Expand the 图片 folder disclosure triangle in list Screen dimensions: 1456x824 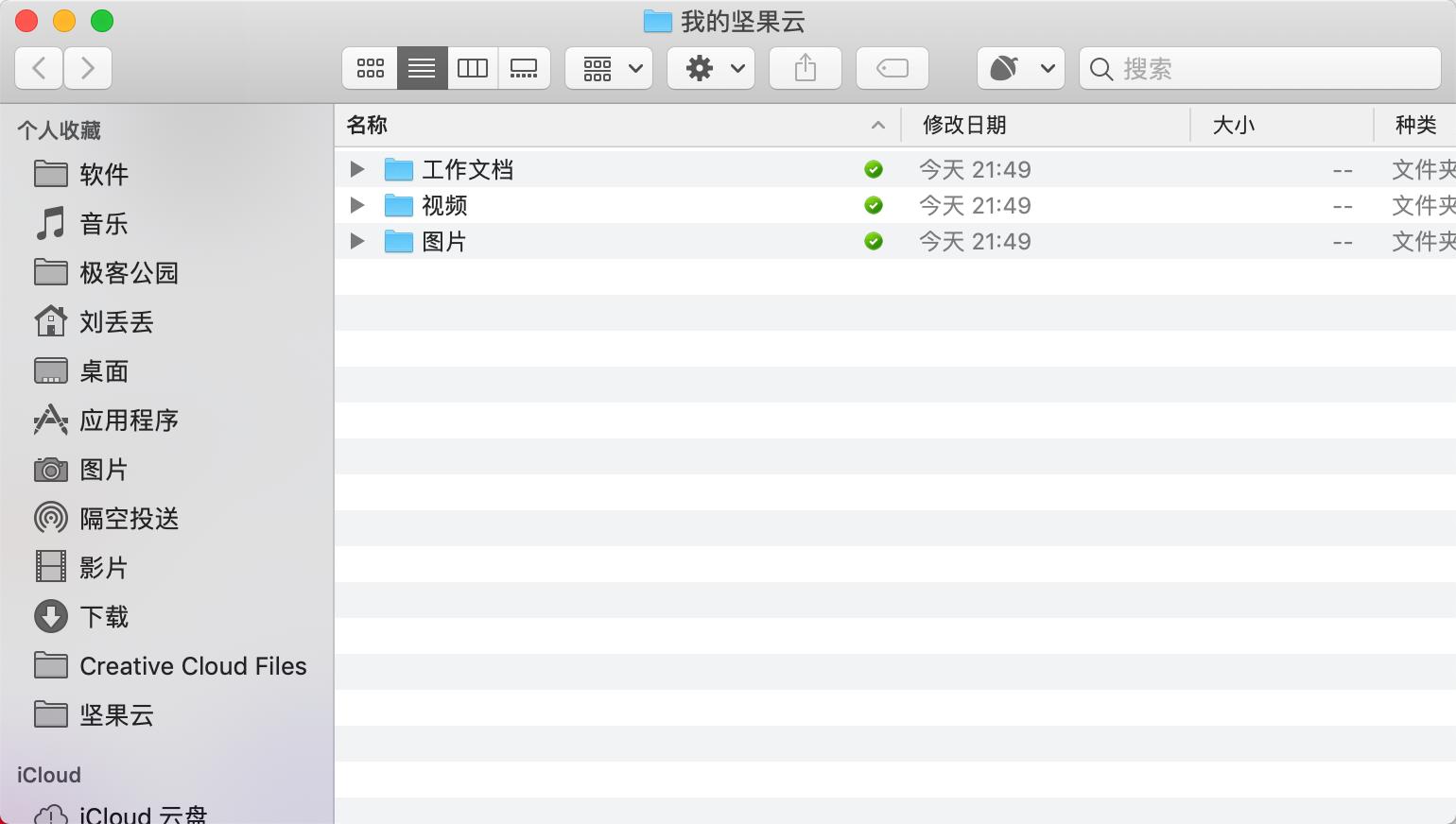[357, 241]
